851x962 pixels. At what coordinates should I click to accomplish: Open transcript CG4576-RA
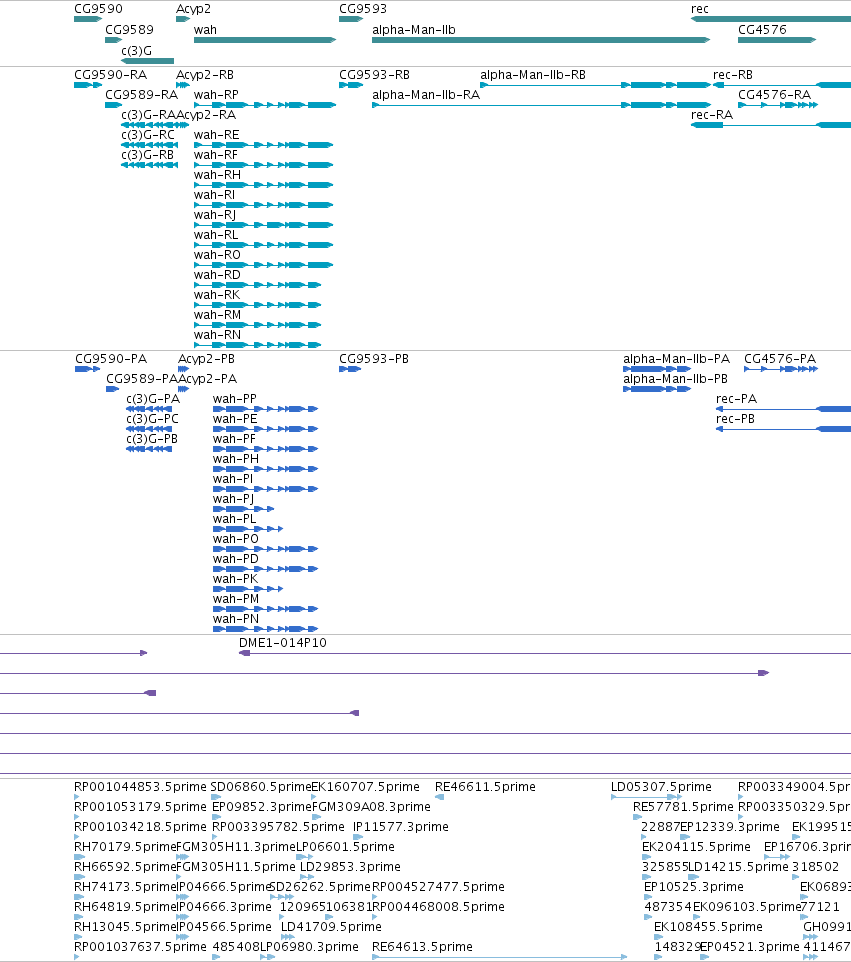[774, 95]
